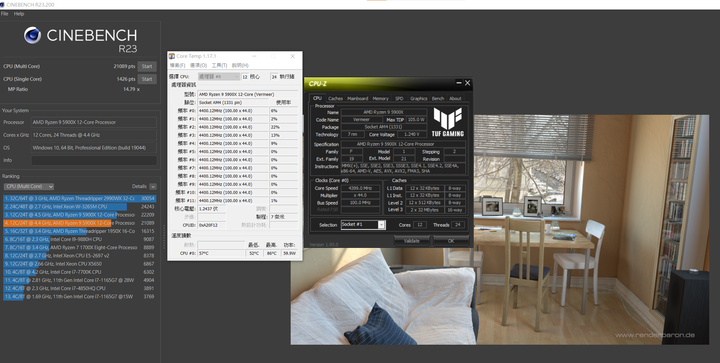Click the Cinebench title bar icon
Viewport: 720px width, 363px height.
pyautogui.click(x=3, y=4)
